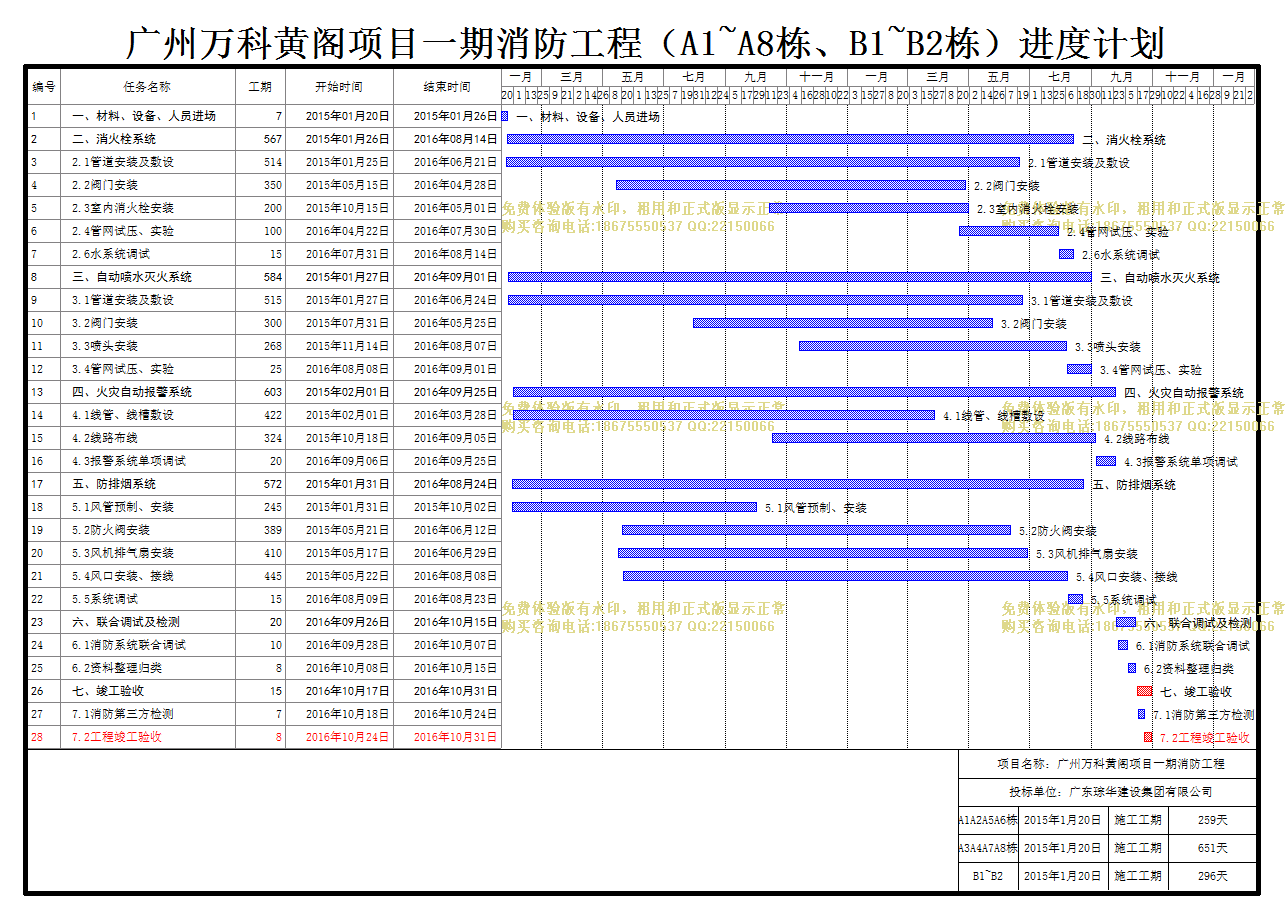The image size is (1285, 917).
Task: Click the red Gantt bar for 七、竣工验收
Action: (1144, 691)
